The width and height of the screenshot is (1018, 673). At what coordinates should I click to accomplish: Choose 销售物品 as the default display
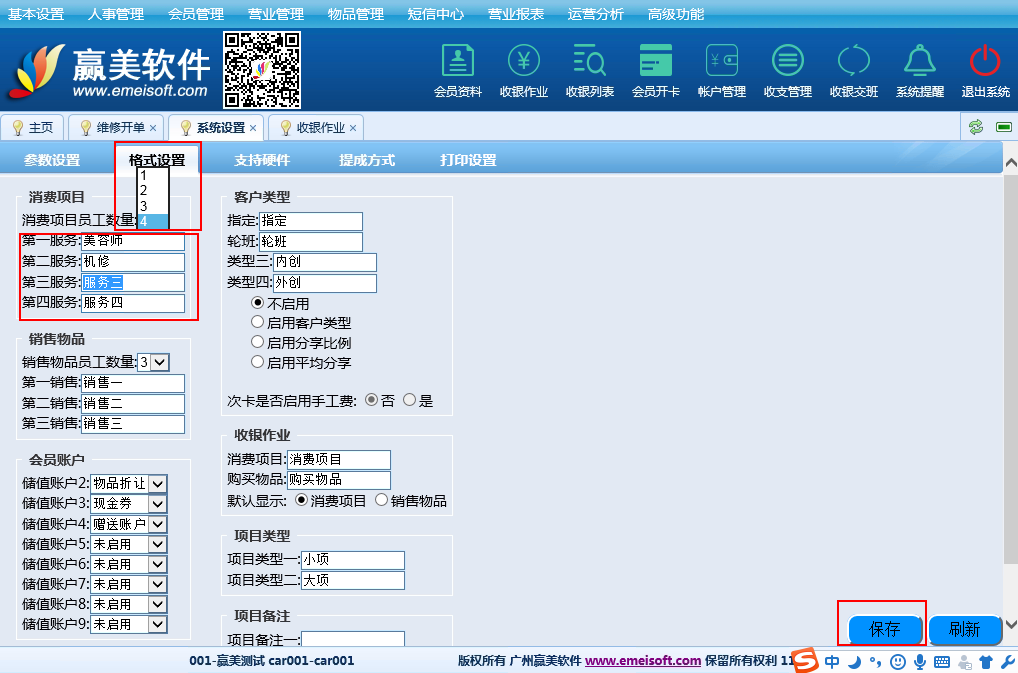pos(381,500)
